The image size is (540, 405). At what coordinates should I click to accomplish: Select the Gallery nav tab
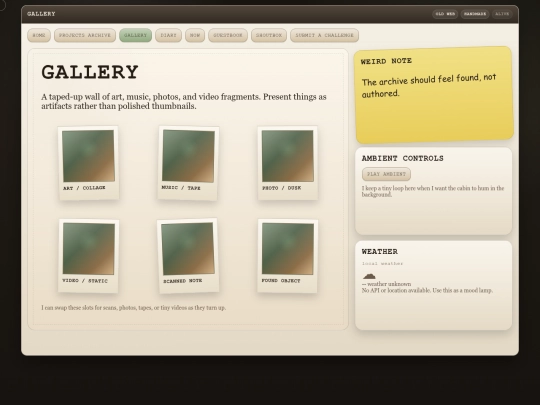(135, 35)
